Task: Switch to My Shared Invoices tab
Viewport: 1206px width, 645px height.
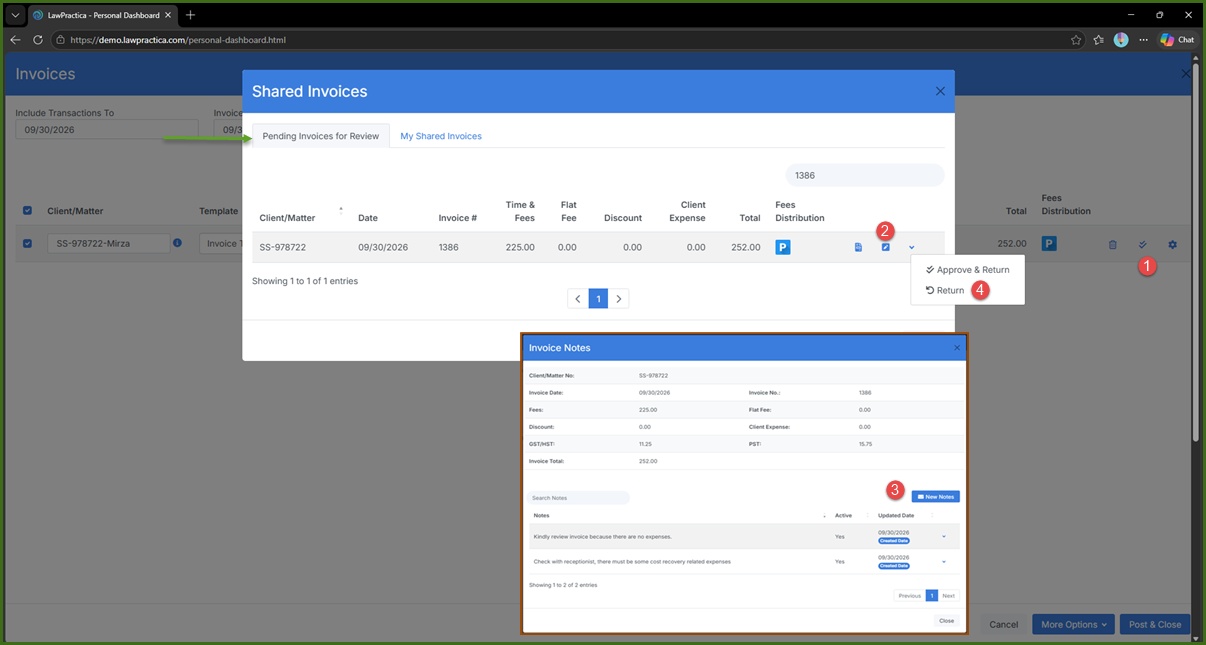Action: pos(441,136)
